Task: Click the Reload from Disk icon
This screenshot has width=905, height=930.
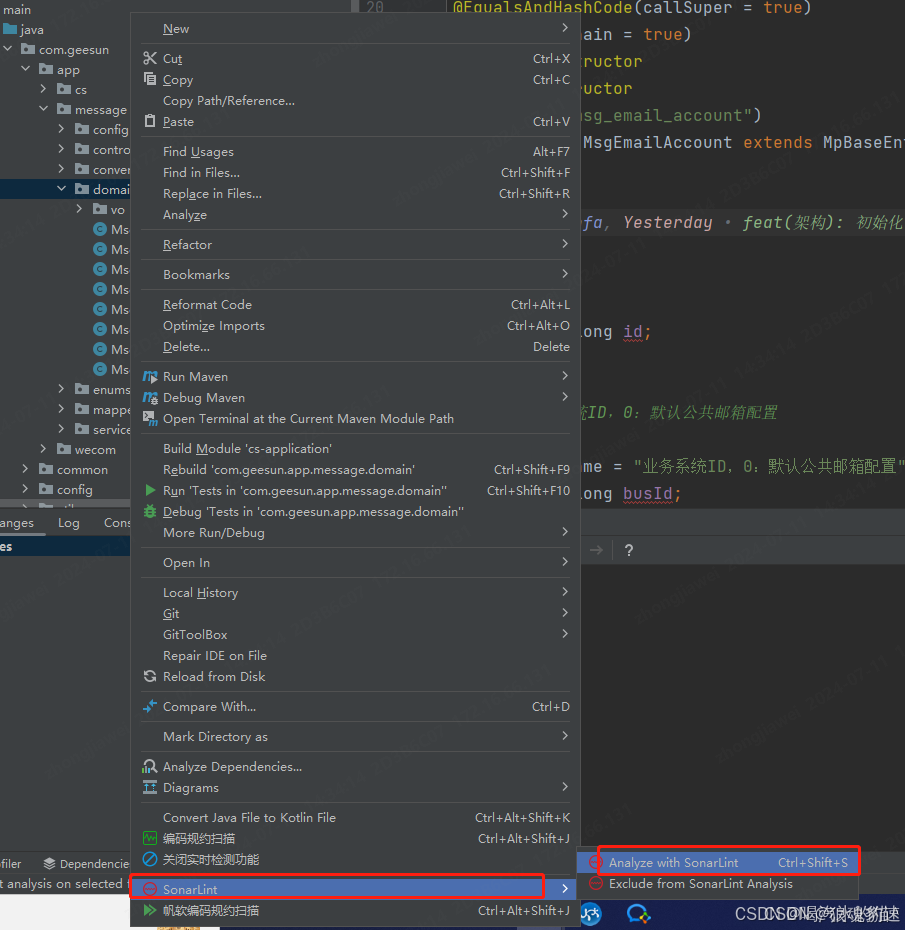Action: click(x=150, y=676)
